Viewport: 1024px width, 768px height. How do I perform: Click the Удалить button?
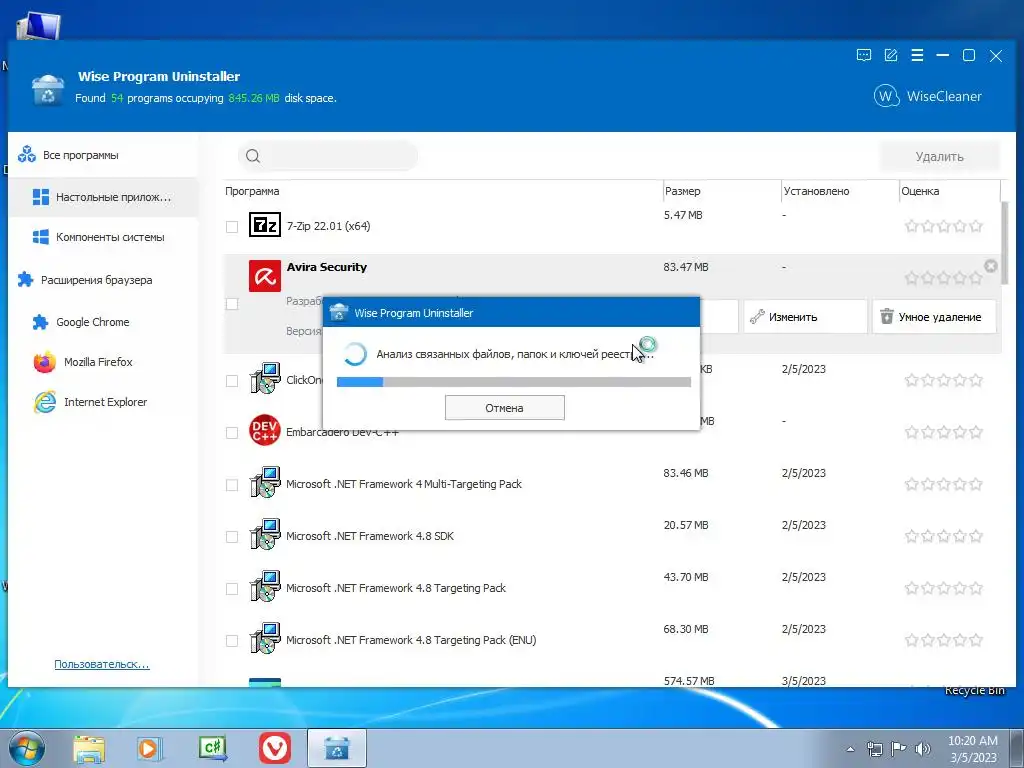(x=939, y=156)
